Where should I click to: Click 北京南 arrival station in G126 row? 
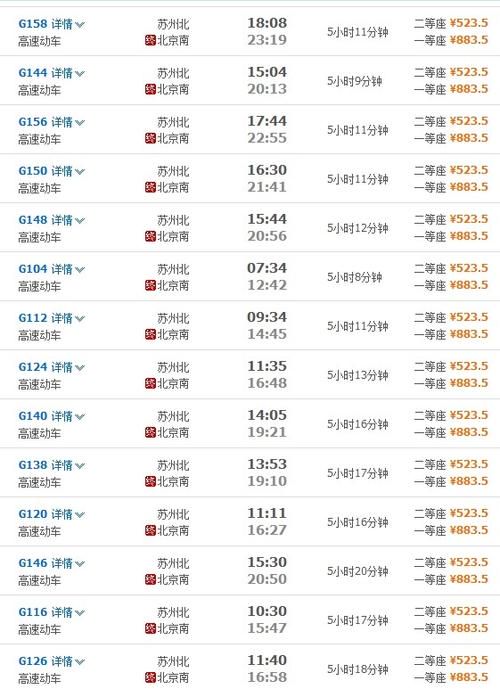point(173,678)
